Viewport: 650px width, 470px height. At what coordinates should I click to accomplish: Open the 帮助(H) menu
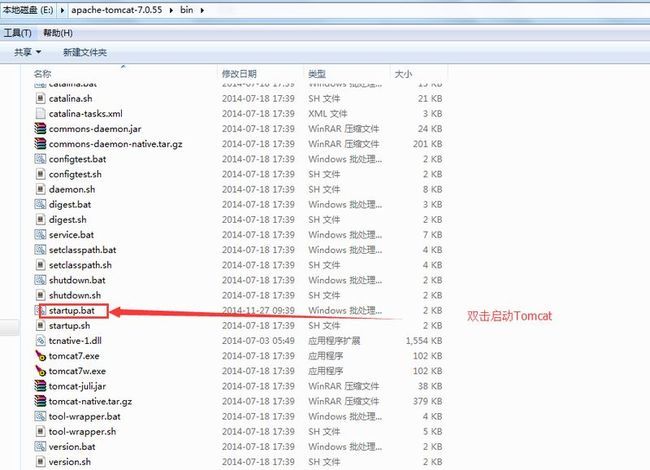pyautogui.click(x=58, y=33)
